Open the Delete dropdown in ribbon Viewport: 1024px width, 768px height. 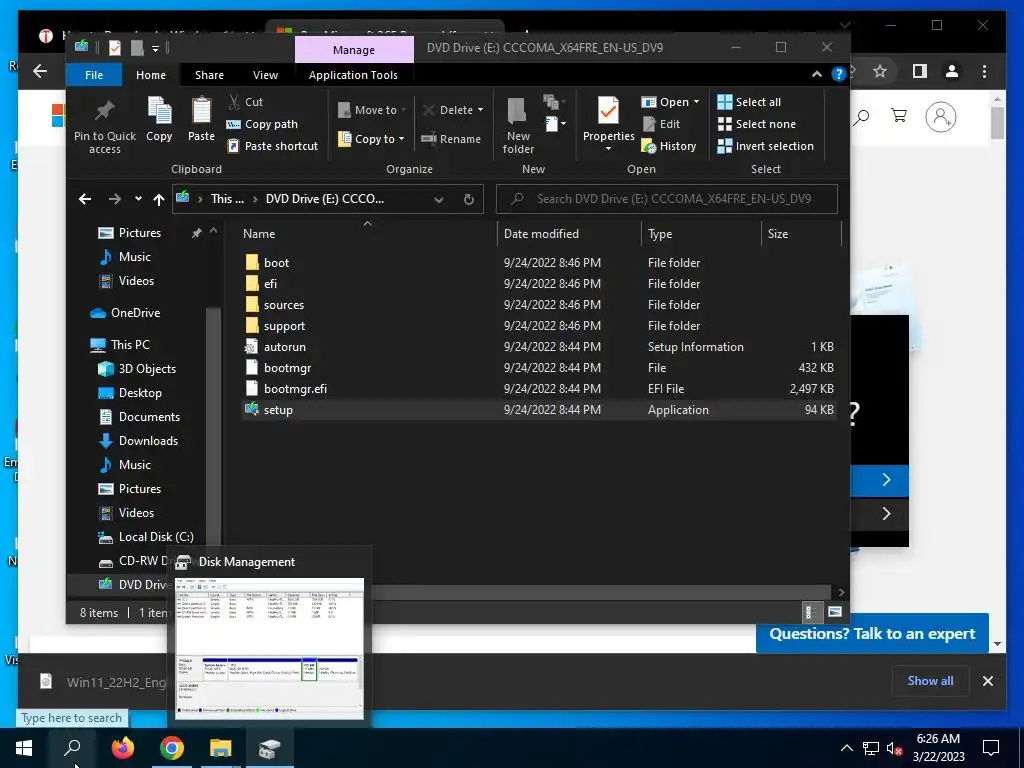click(x=453, y=110)
